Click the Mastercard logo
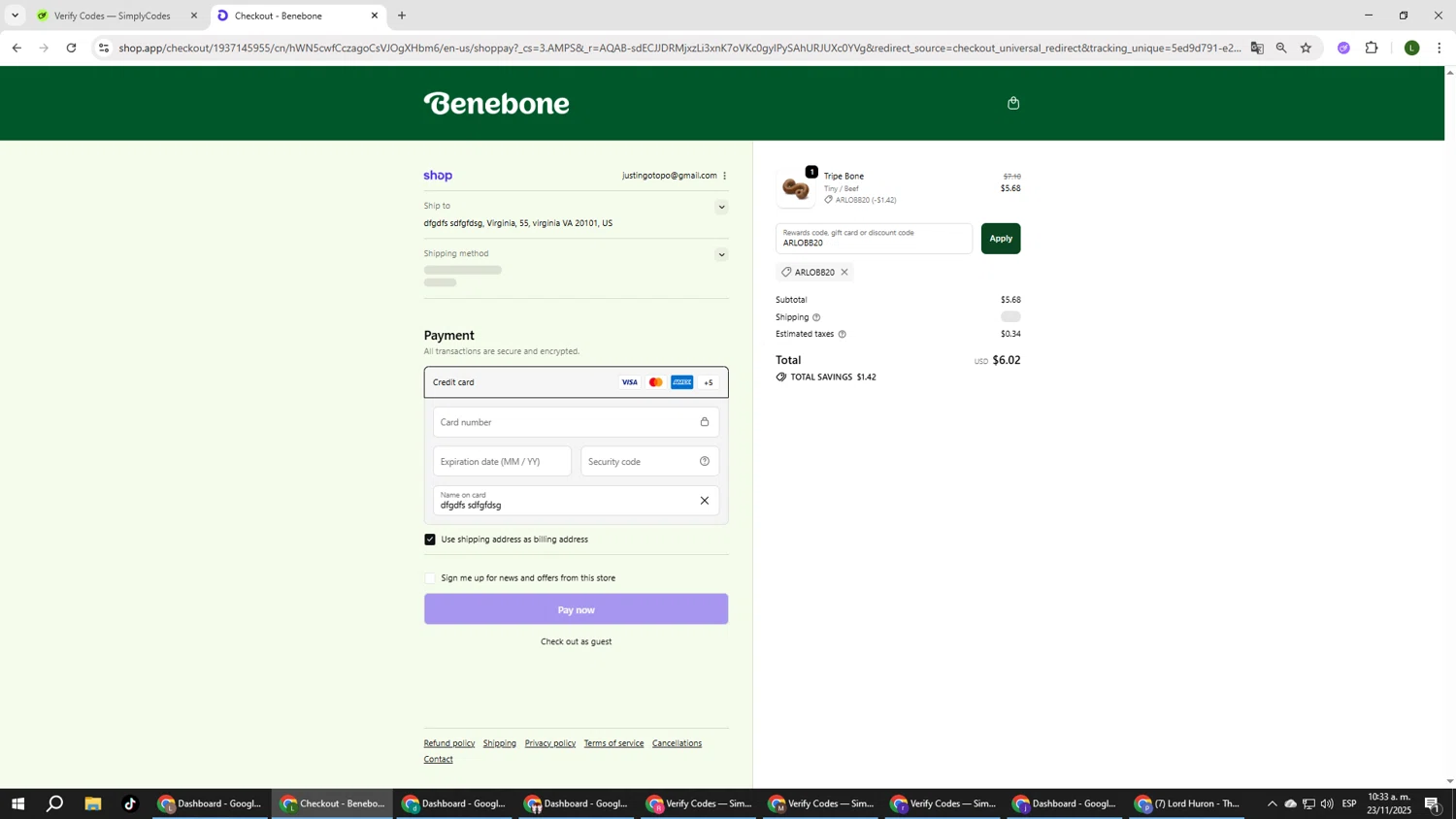 (x=656, y=382)
